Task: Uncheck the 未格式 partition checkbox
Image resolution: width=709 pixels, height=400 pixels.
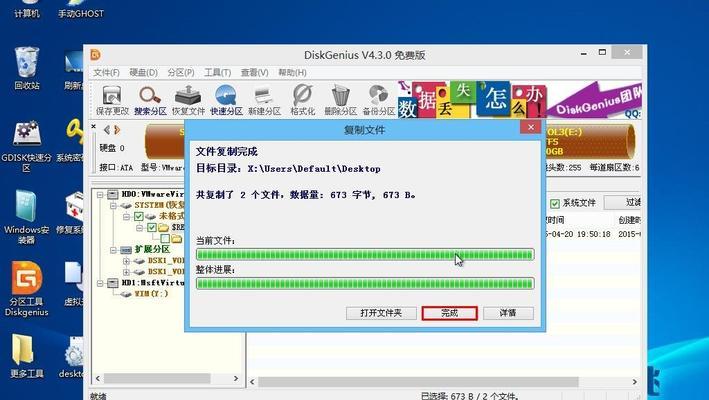Action: (139, 217)
